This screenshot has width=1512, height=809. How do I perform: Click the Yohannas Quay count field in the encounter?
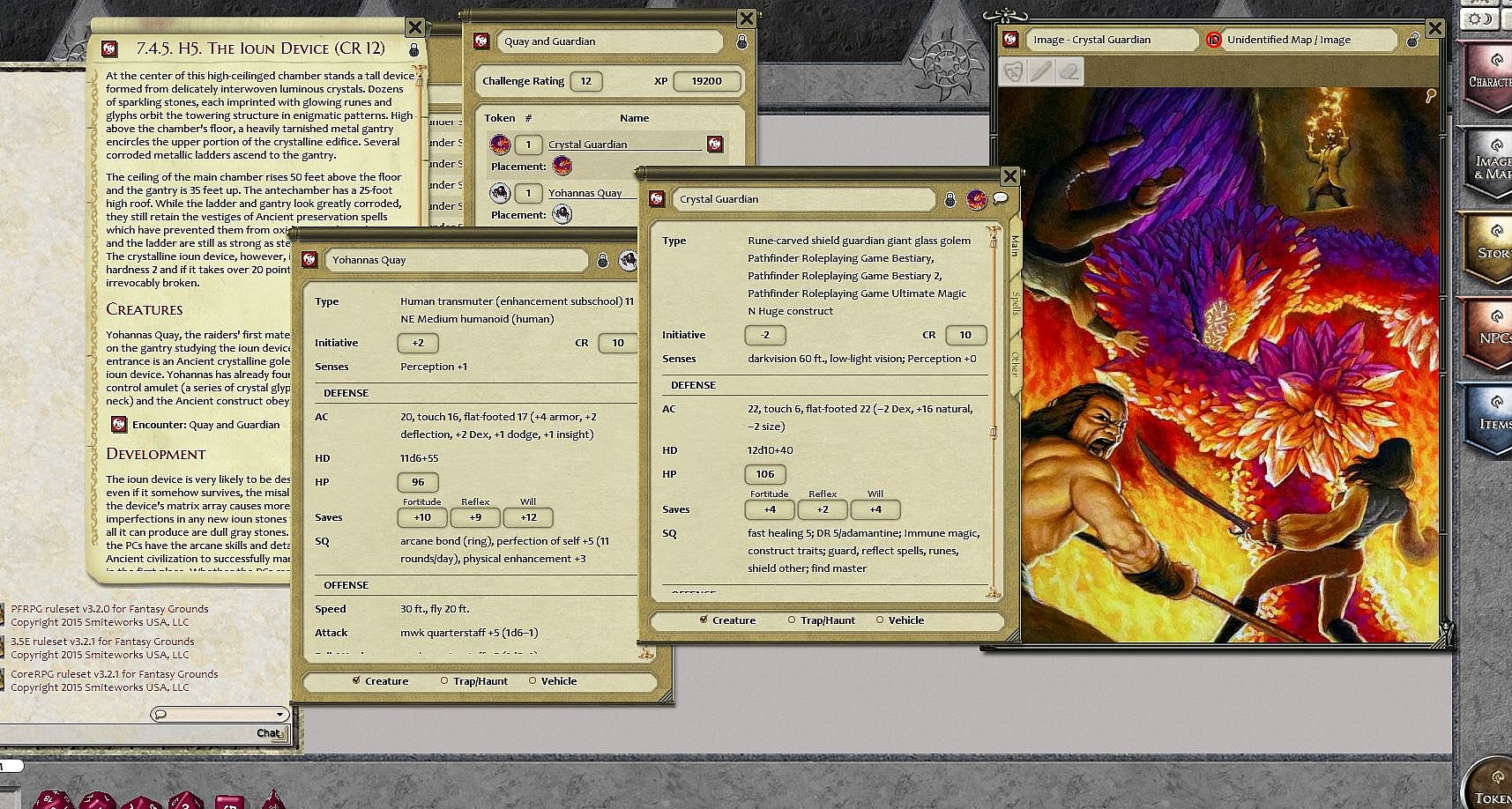click(x=528, y=193)
